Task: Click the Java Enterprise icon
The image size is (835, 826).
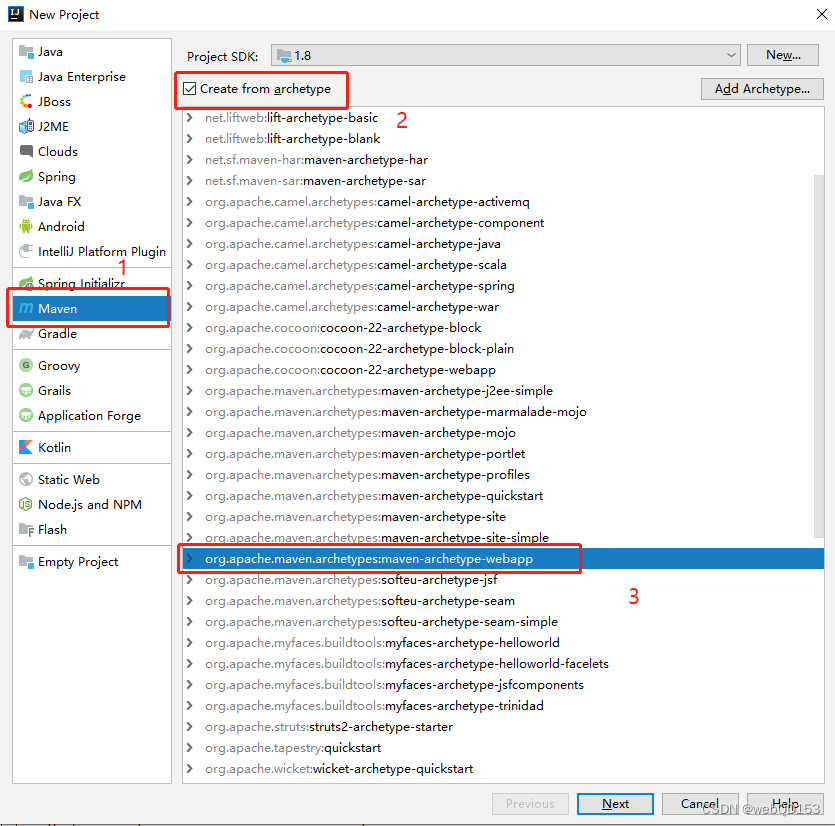Action: click(26, 77)
